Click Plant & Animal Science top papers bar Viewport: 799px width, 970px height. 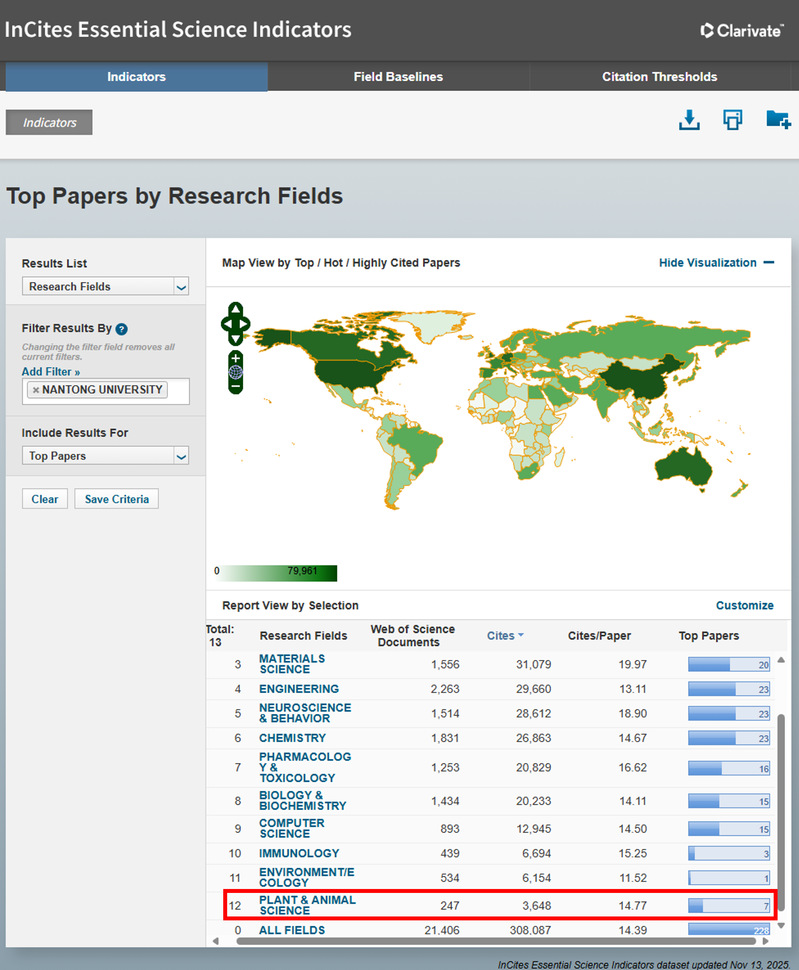pyautogui.click(x=729, y=906)
